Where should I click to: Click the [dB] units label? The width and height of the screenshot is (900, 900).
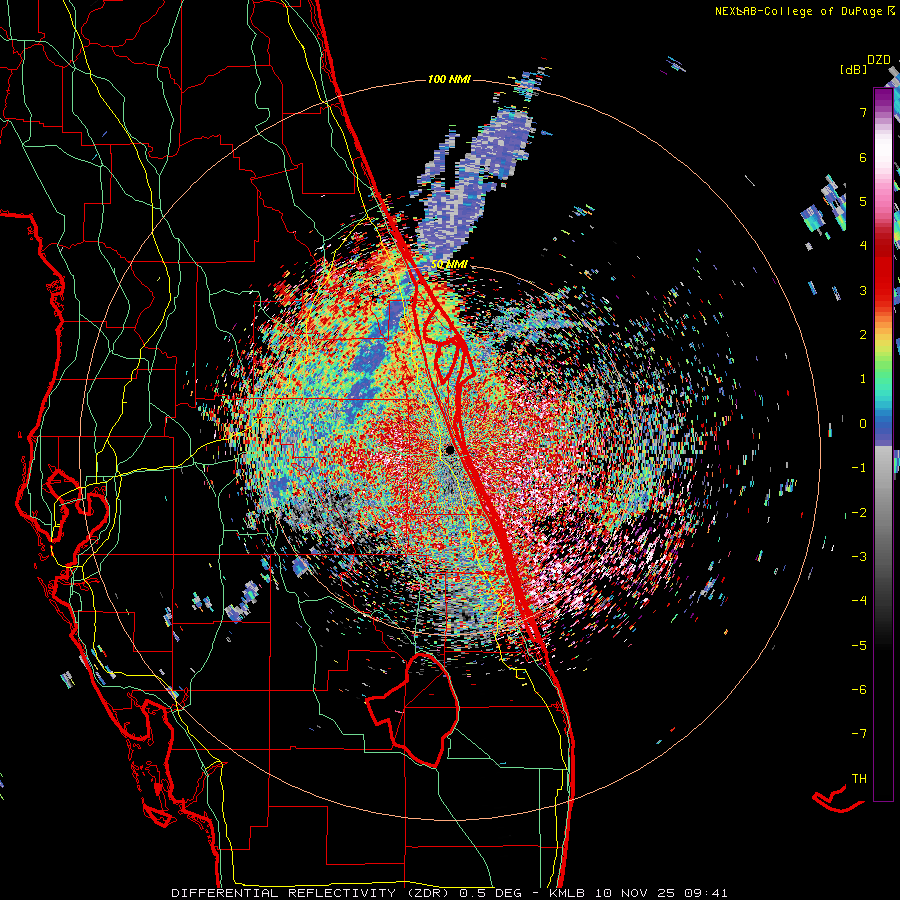(854, 69)
